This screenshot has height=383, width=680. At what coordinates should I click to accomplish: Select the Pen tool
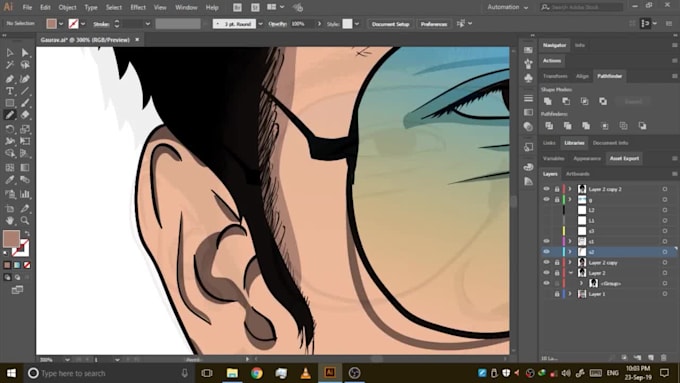click(10, 79)
